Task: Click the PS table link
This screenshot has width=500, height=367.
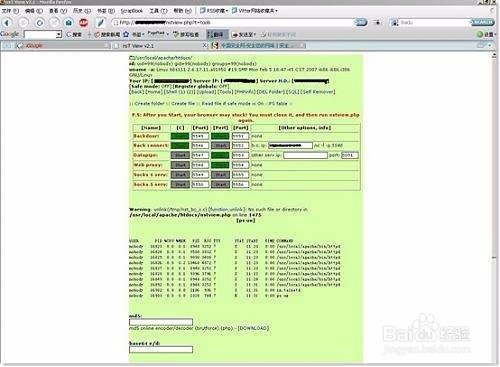Action: point(278,103)
